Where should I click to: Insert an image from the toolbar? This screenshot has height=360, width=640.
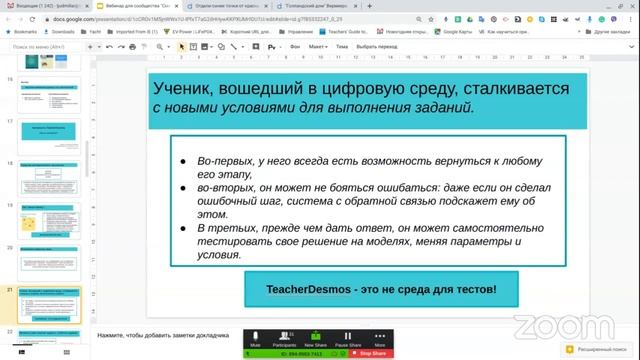(x=204, y=47)
